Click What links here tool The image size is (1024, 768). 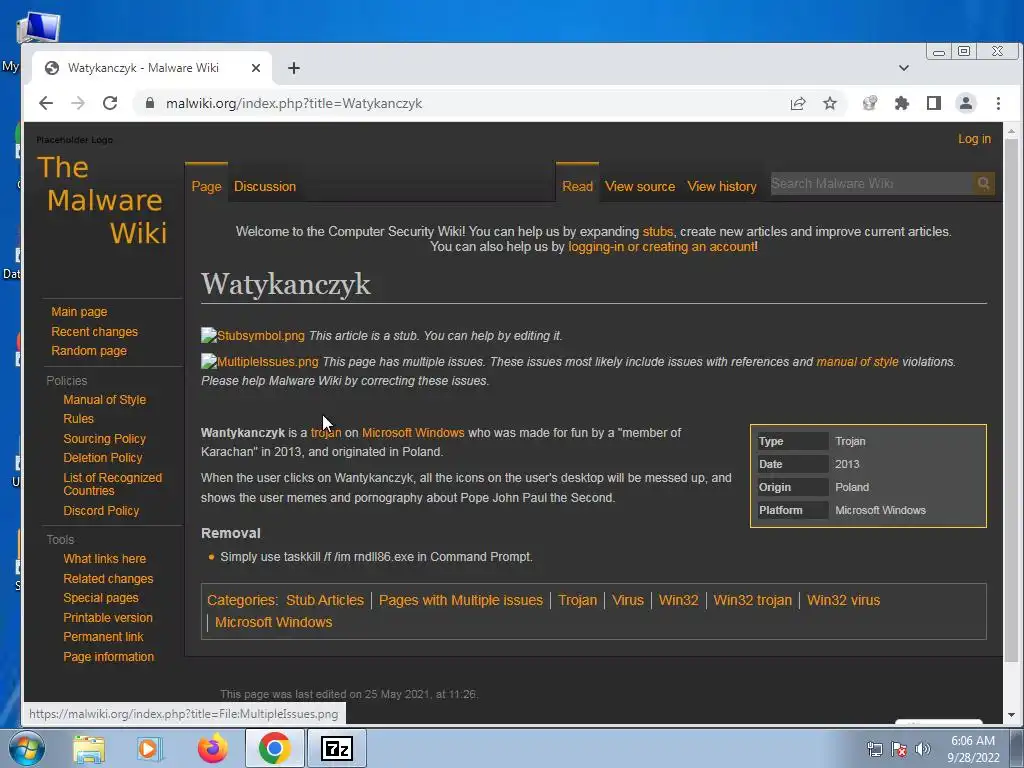[x=104, y=559]
